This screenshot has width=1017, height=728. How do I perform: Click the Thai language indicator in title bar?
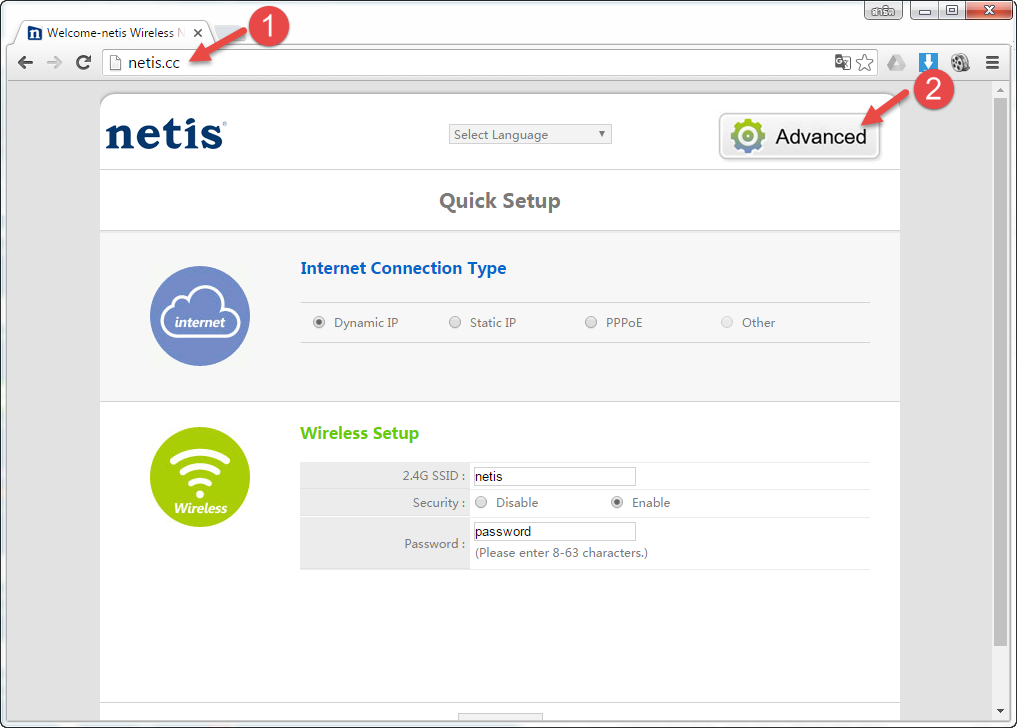[x=883, y=10]
